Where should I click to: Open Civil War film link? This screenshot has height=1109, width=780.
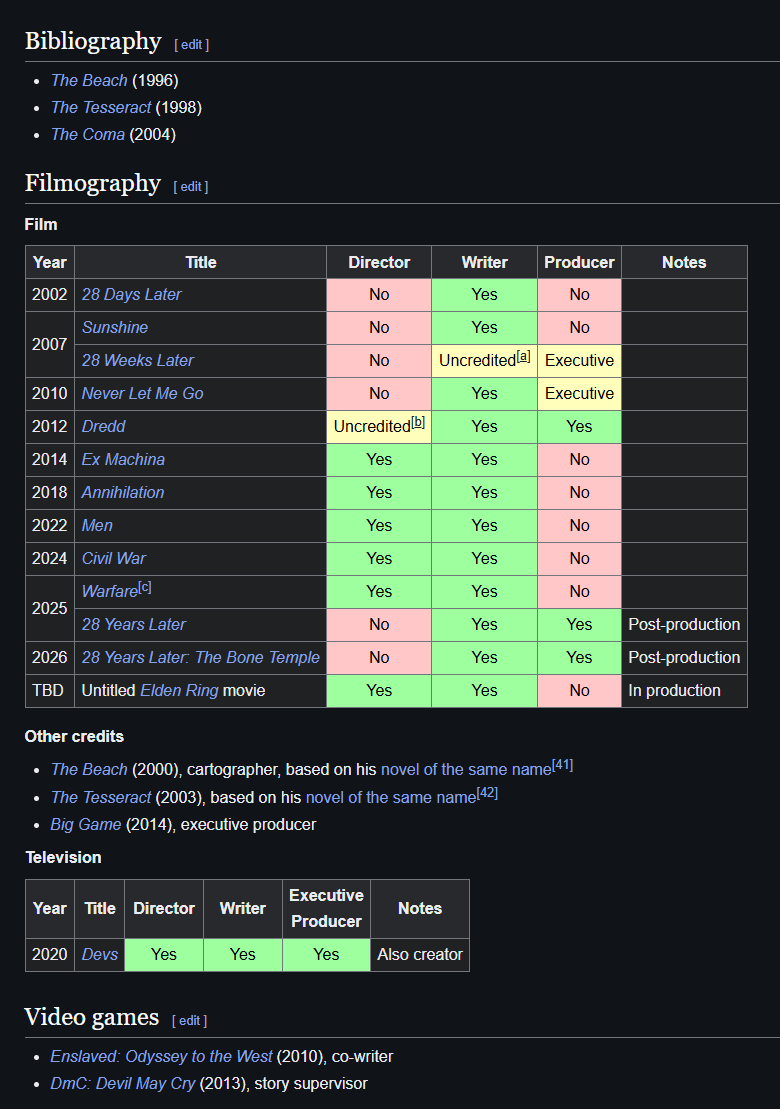pos(113,559)
